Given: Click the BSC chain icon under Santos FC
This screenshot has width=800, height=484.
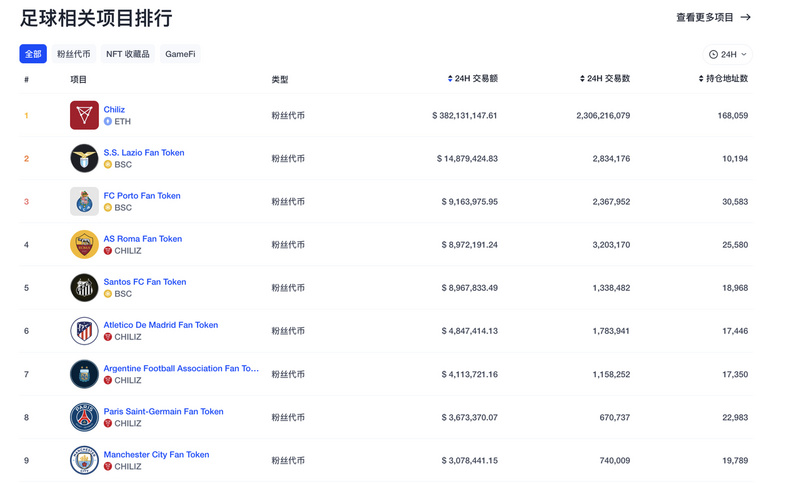Looking at the screenshot, I should 108,294.
